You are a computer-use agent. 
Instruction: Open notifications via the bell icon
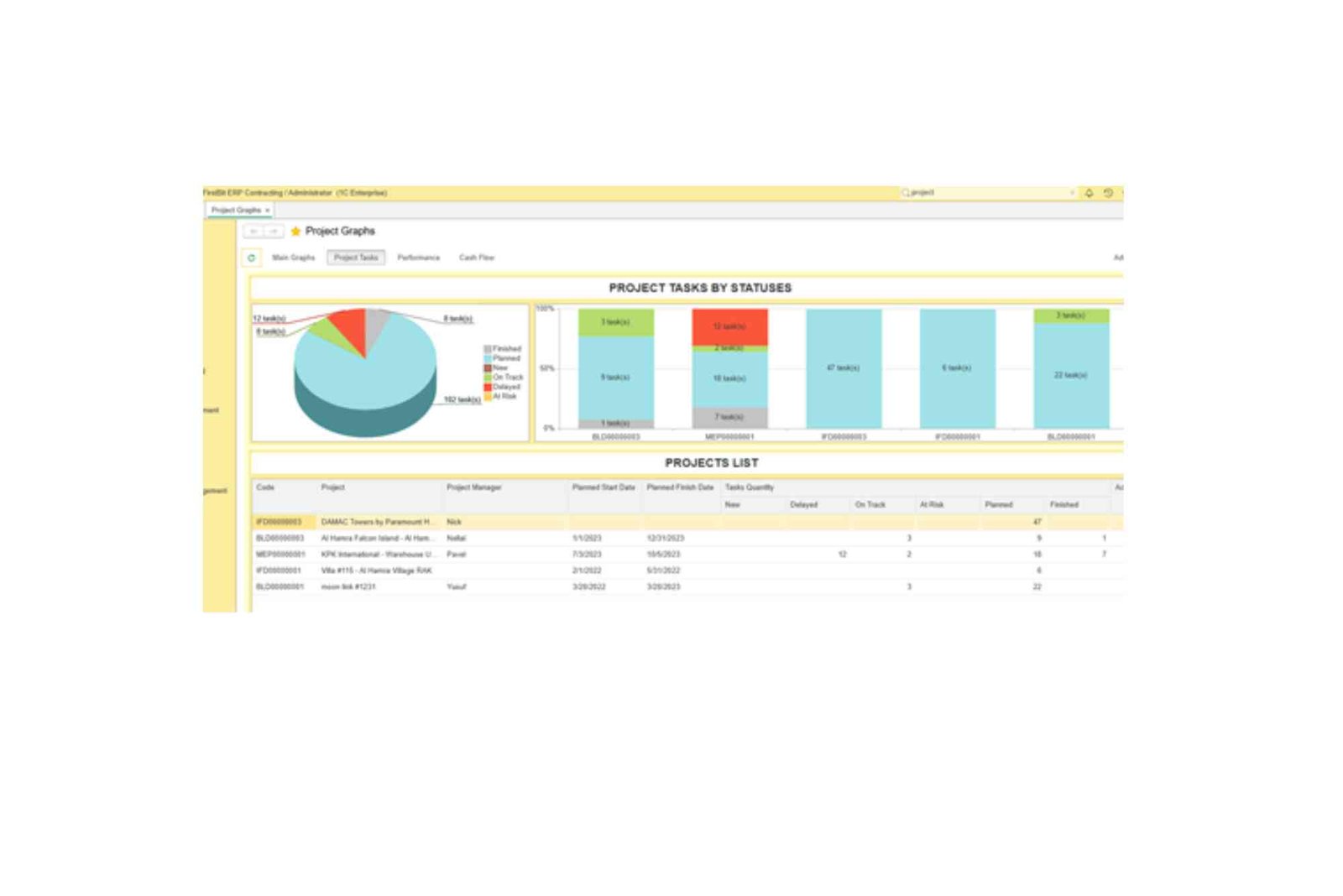point(1089,192)
